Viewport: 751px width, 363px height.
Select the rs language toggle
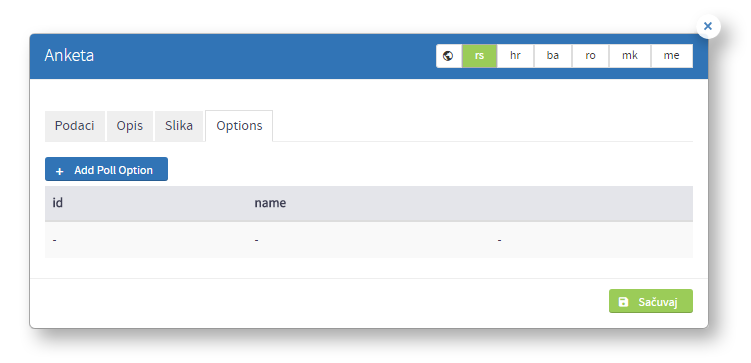point(479,56)
